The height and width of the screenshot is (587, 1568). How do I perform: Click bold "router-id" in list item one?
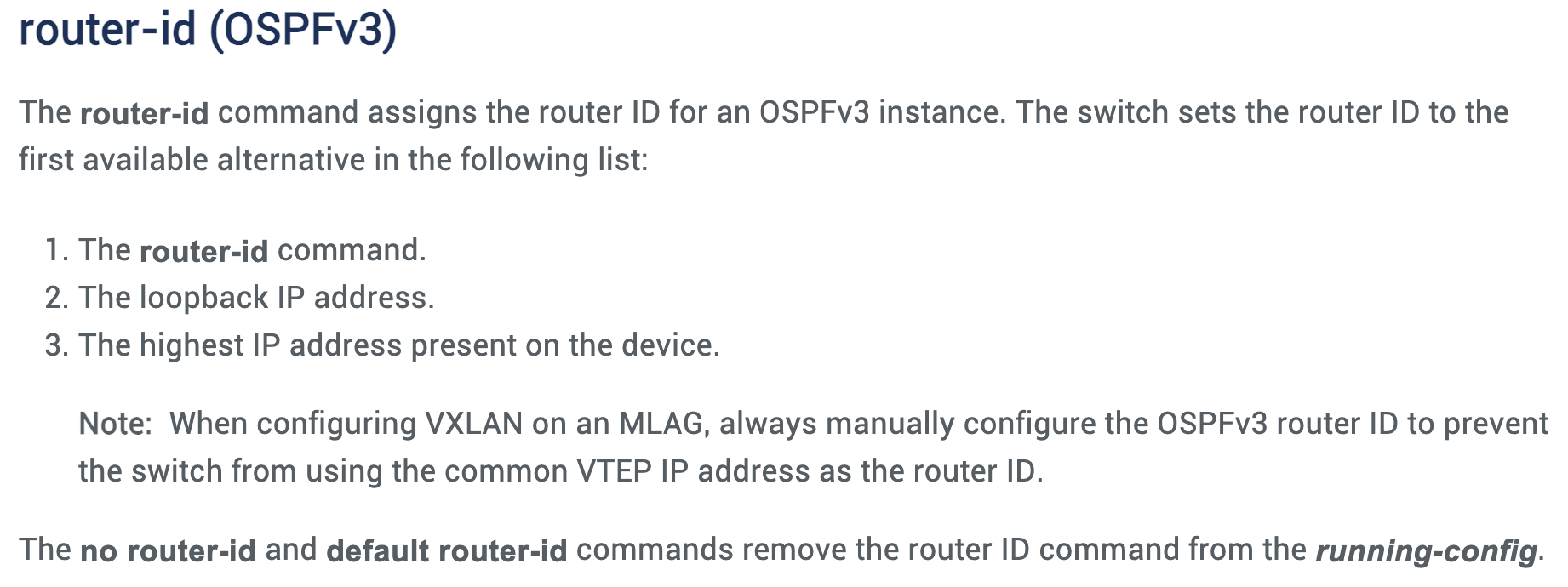(x=203, y=251)
